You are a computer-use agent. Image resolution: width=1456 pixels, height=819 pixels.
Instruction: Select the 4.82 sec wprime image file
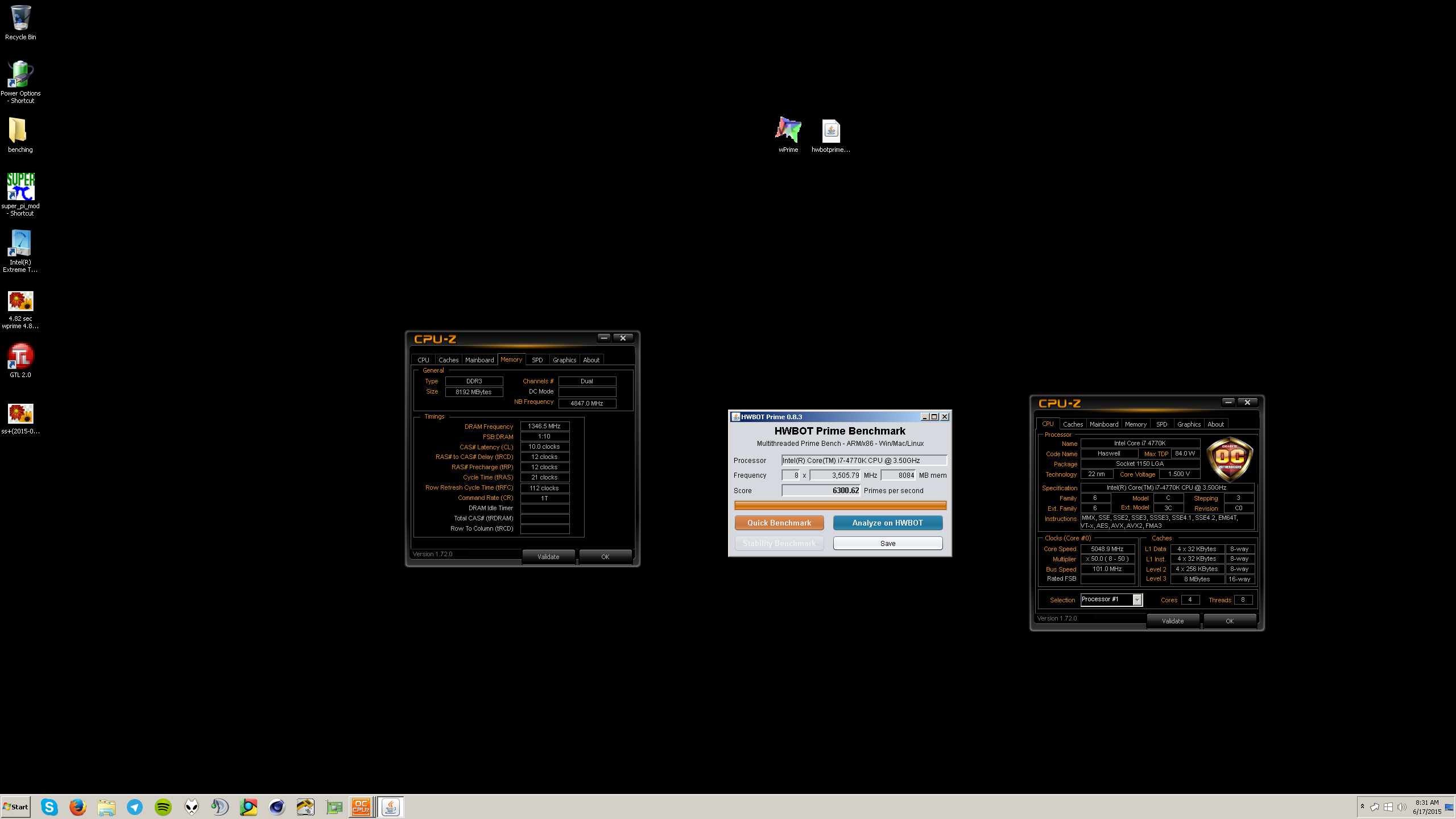coord(20,309)
